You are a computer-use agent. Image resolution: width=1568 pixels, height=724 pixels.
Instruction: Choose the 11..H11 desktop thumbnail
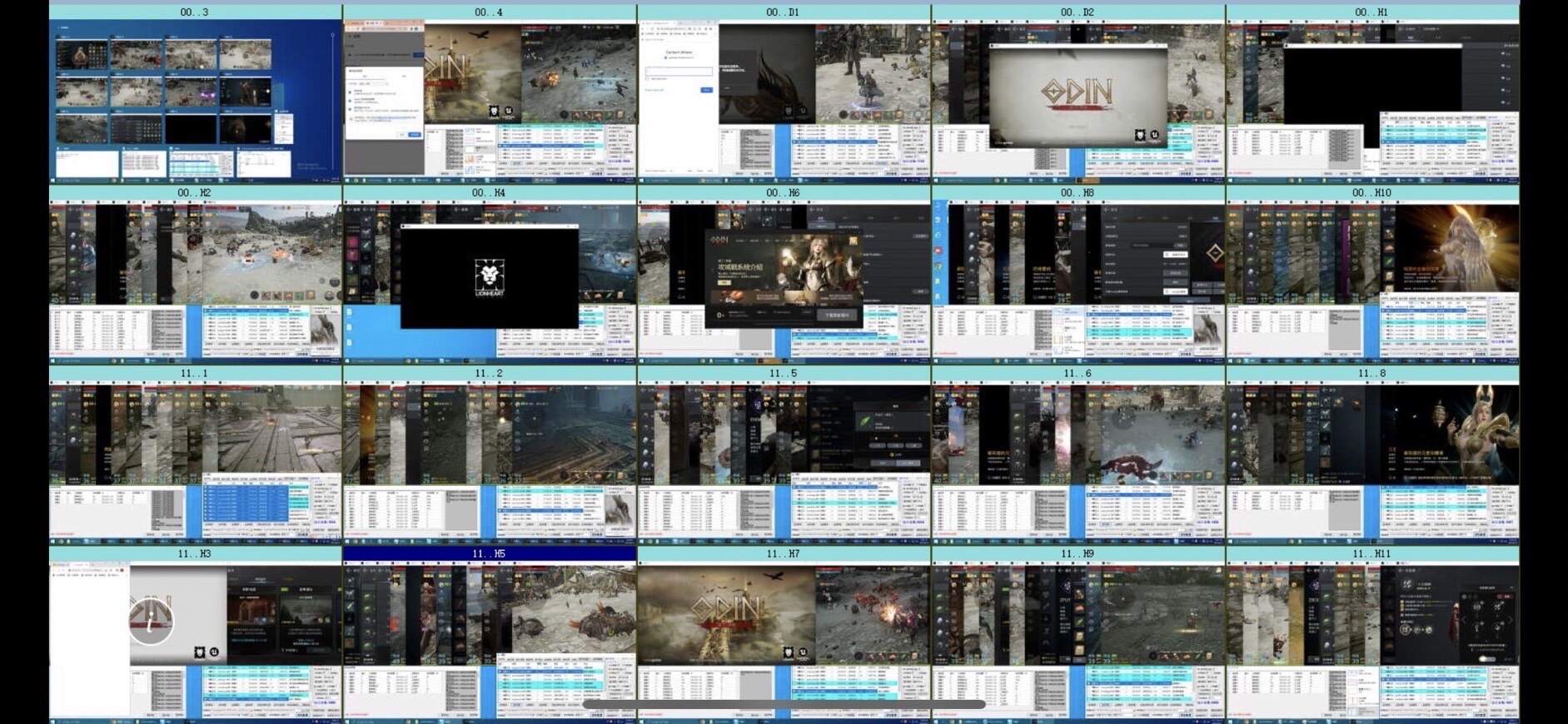point(1372,641)
